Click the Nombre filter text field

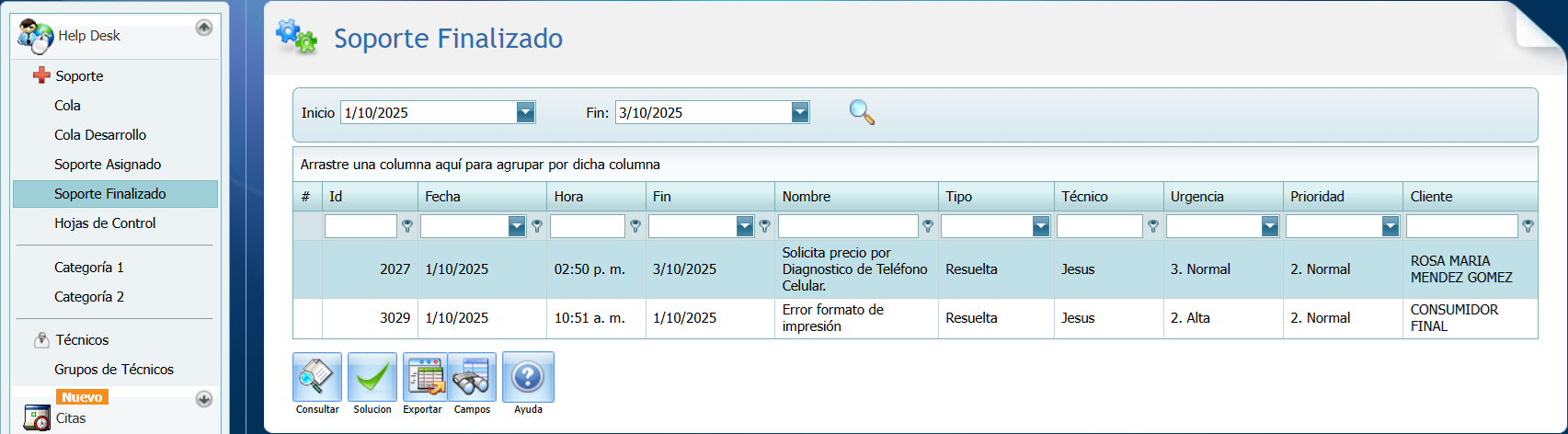point(848,226)
